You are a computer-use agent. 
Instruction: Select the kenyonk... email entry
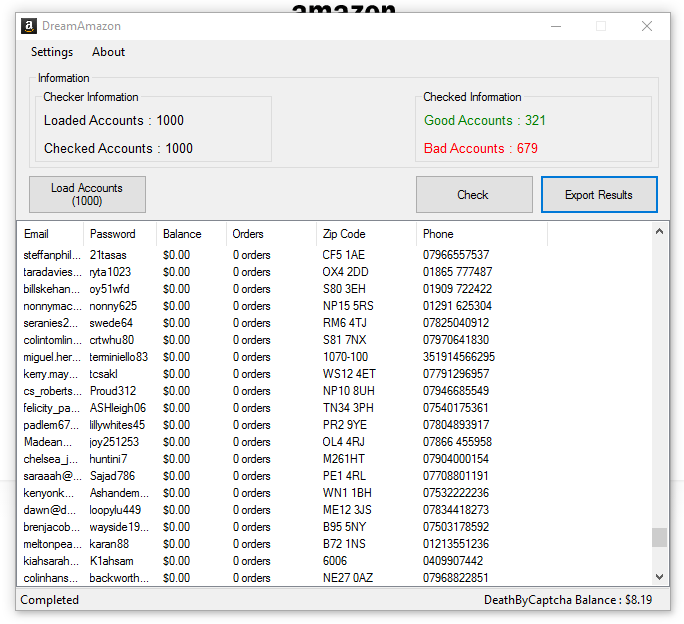48,493
